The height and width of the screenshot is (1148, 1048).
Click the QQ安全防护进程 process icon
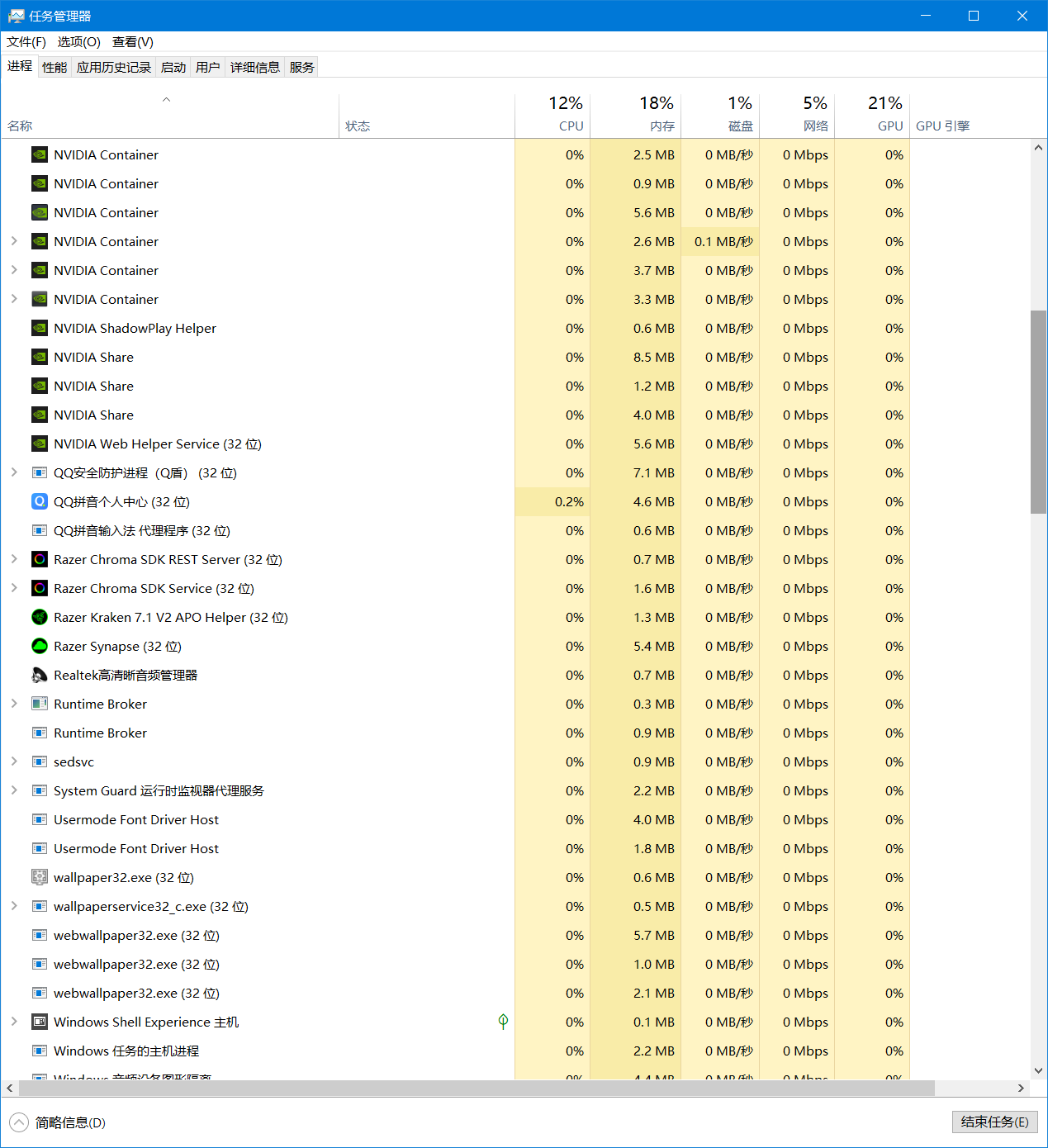point(40,472)
